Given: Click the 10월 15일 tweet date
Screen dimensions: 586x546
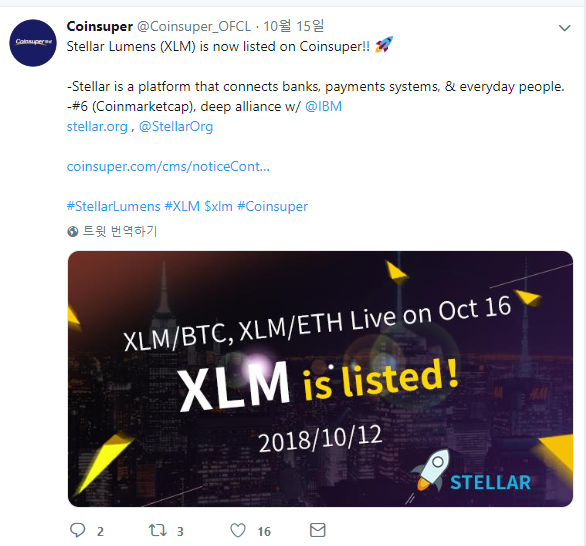Looking at the screenshot, I should [x=294, y=26].
